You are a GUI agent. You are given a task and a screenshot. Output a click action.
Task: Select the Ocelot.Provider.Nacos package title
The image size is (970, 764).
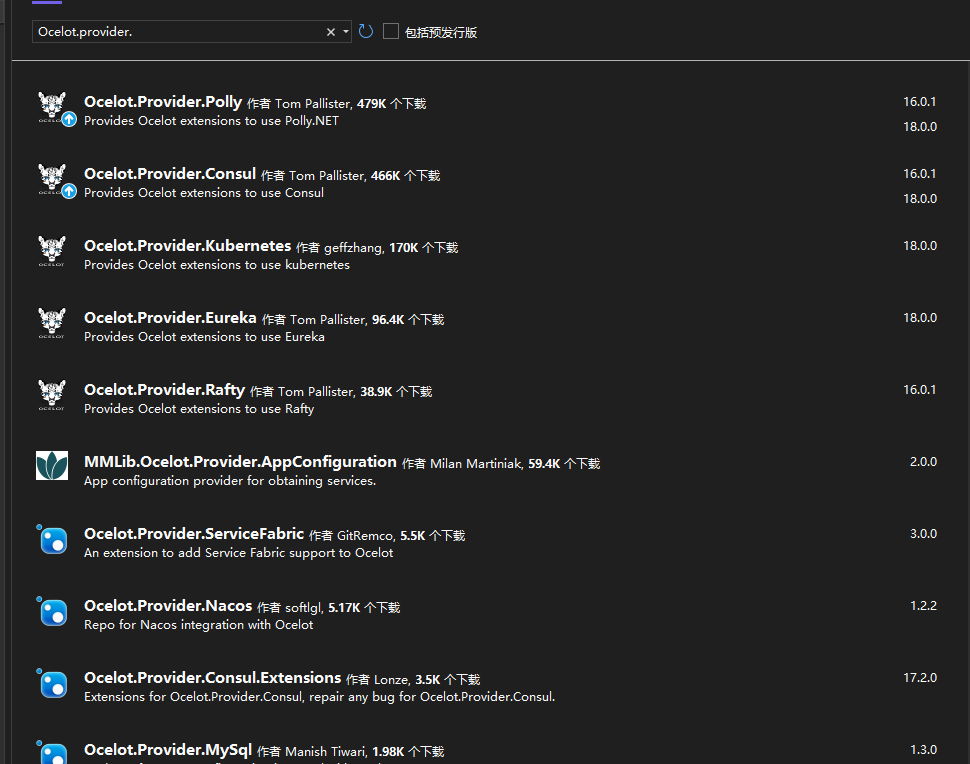click(x=168, y=606)
